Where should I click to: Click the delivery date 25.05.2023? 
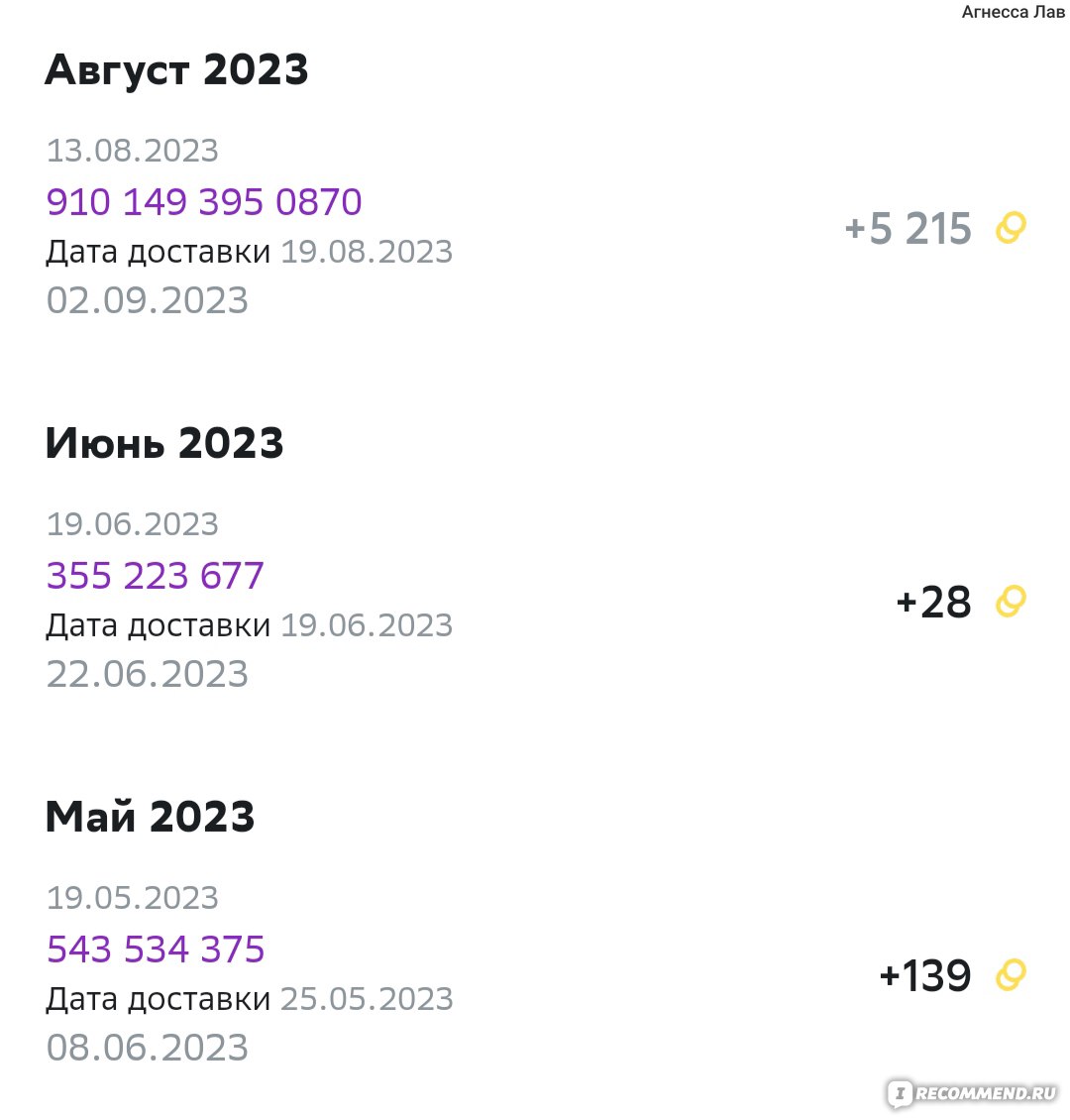pos(367,999)
